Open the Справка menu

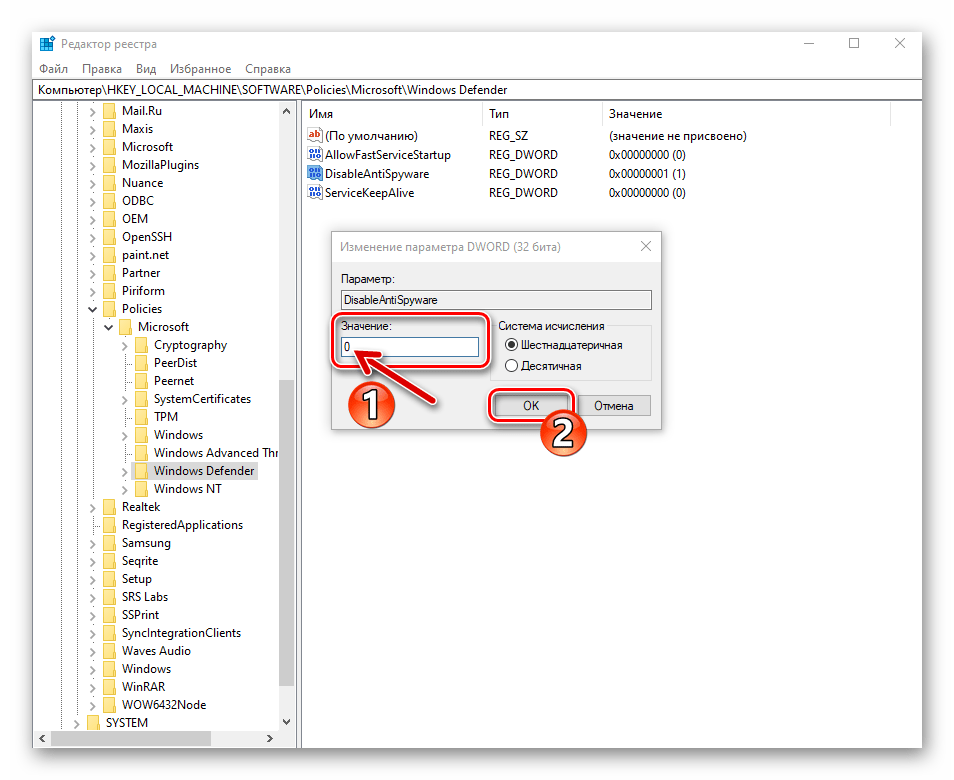[x=268, y=69]
